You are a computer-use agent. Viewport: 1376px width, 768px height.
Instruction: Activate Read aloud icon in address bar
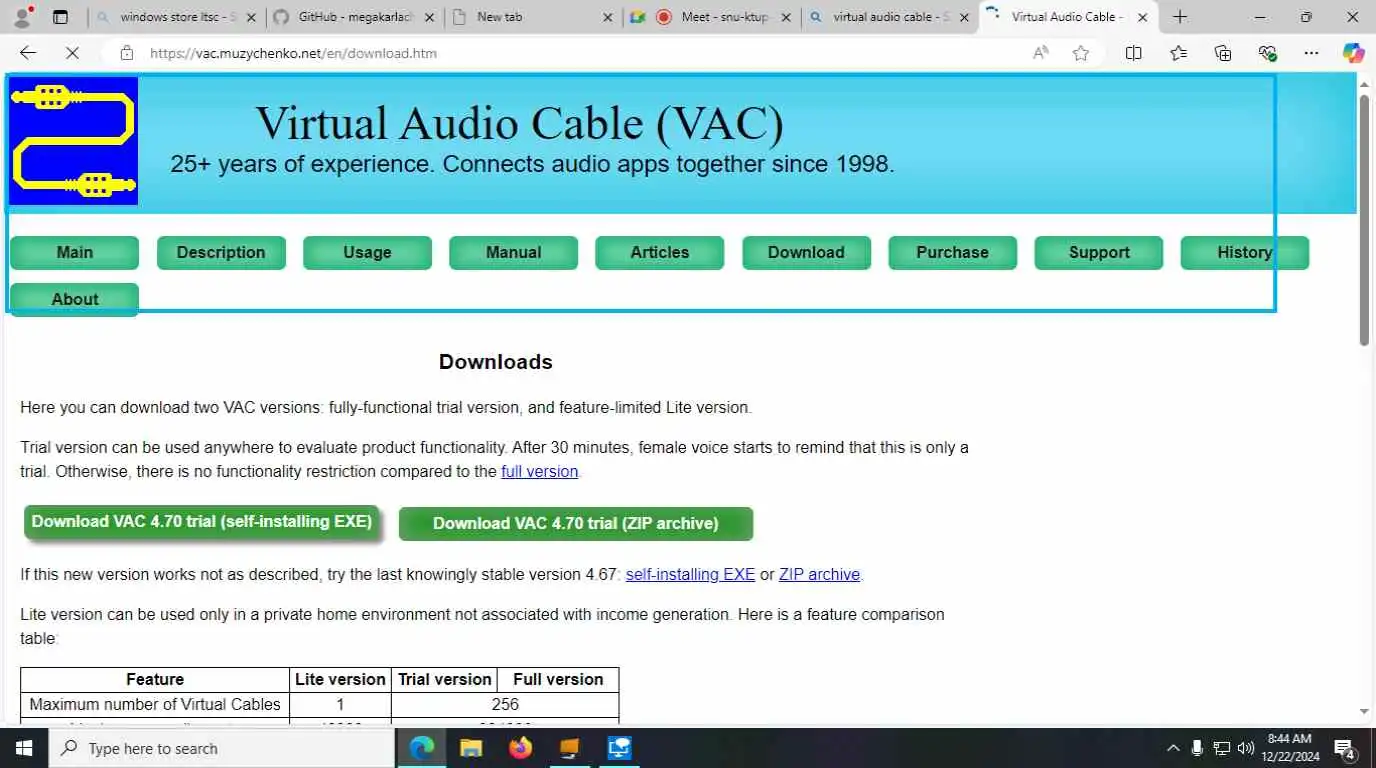(1041, 53)
